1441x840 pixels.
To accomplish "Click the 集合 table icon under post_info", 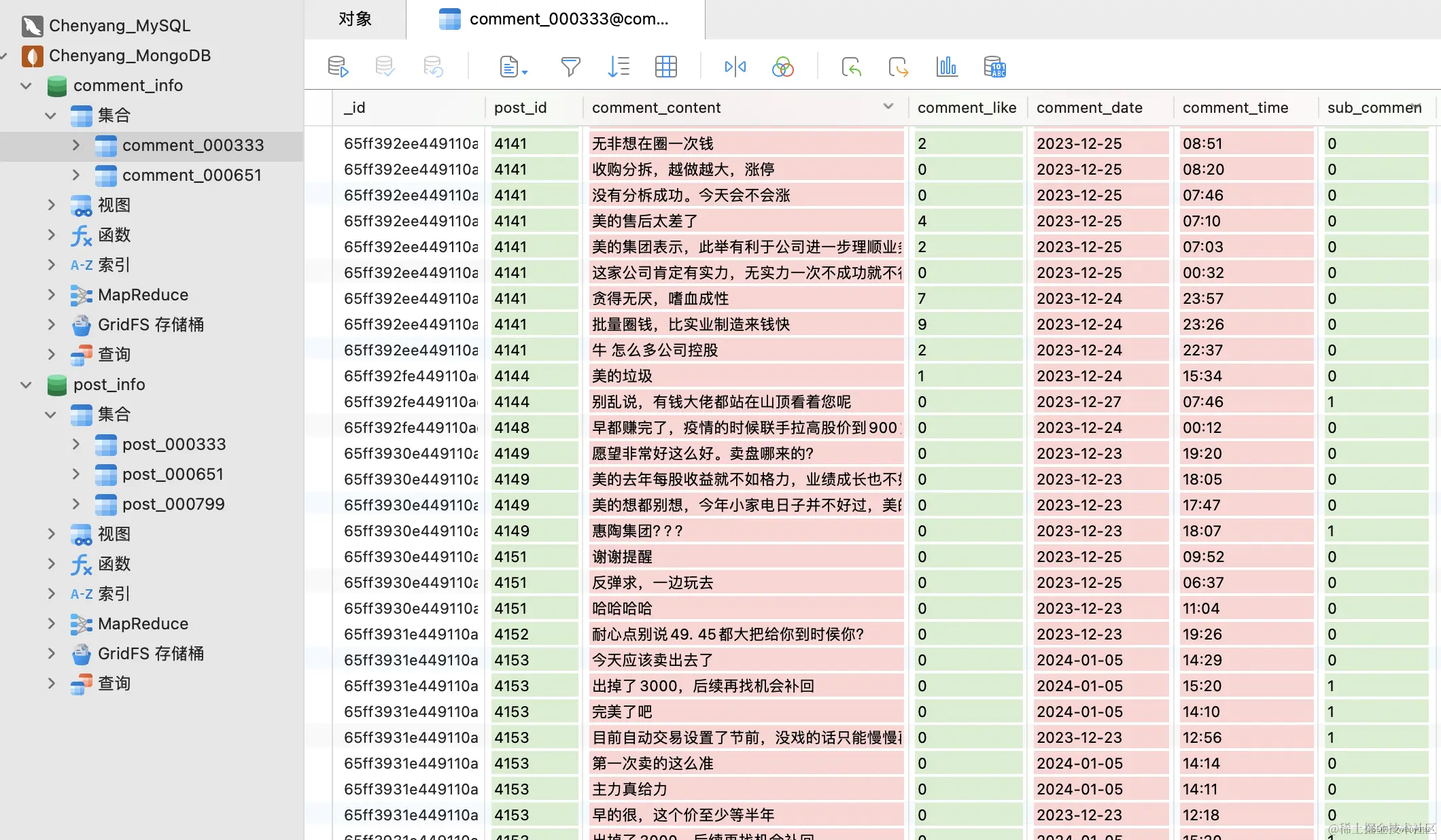I will (81, 415).
